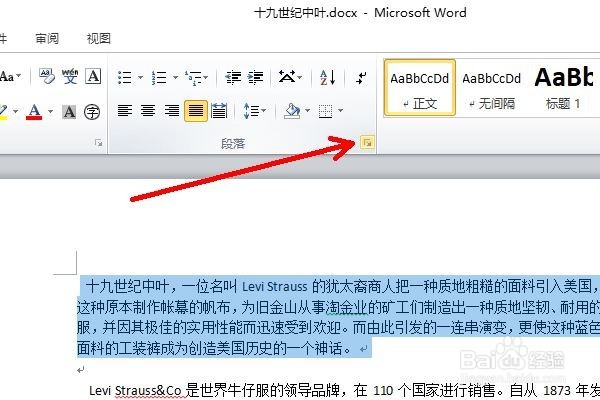Click the Line and Paragraph Spacing button
This screenshot has height=400, width=600.
(250, 111)
